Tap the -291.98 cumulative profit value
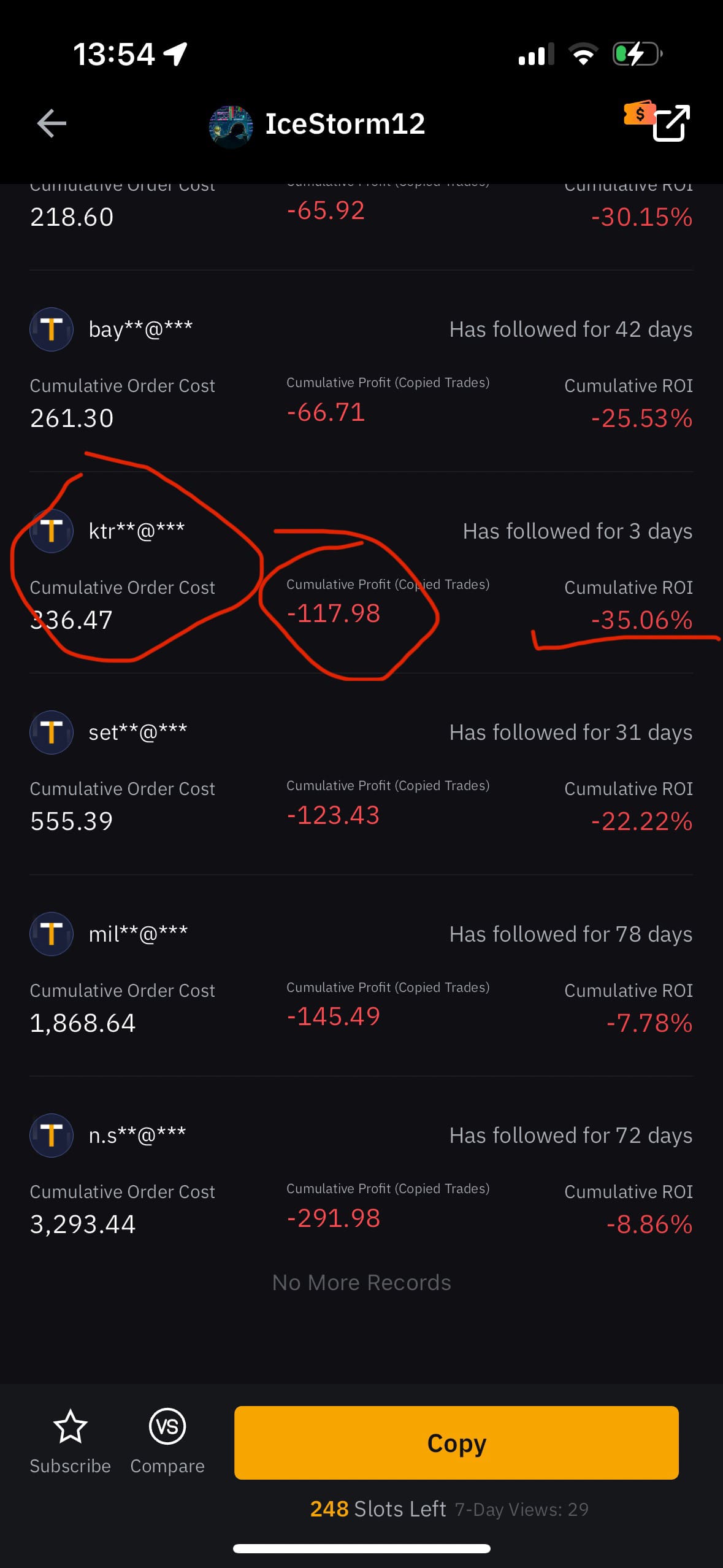Viewport: 723px width, 1568px height. [334, 1218]
